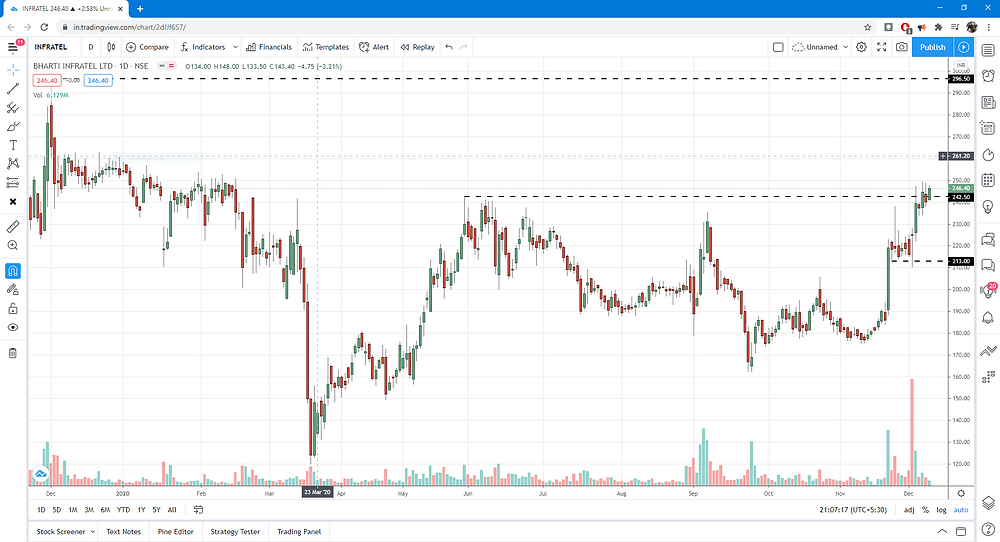Open the notifications bell in right sidebar
The height and width of the screenshot is (542, 1000).
coord(988,318)
